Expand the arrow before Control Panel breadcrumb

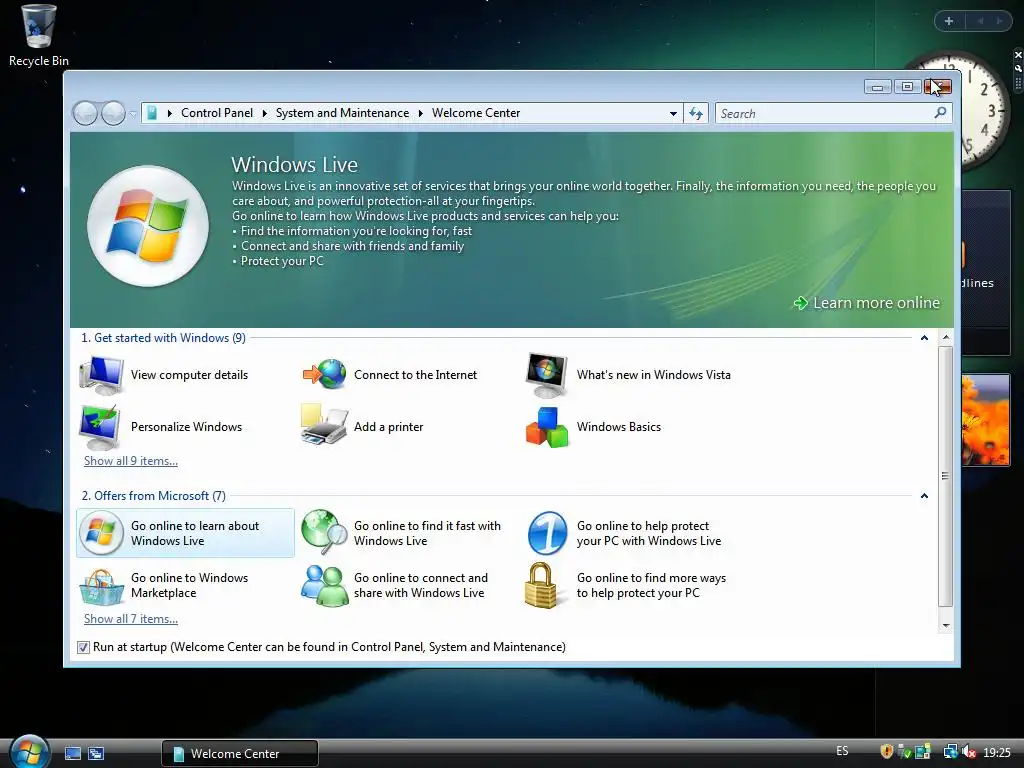pyautogui.click(x=169, y=113)
